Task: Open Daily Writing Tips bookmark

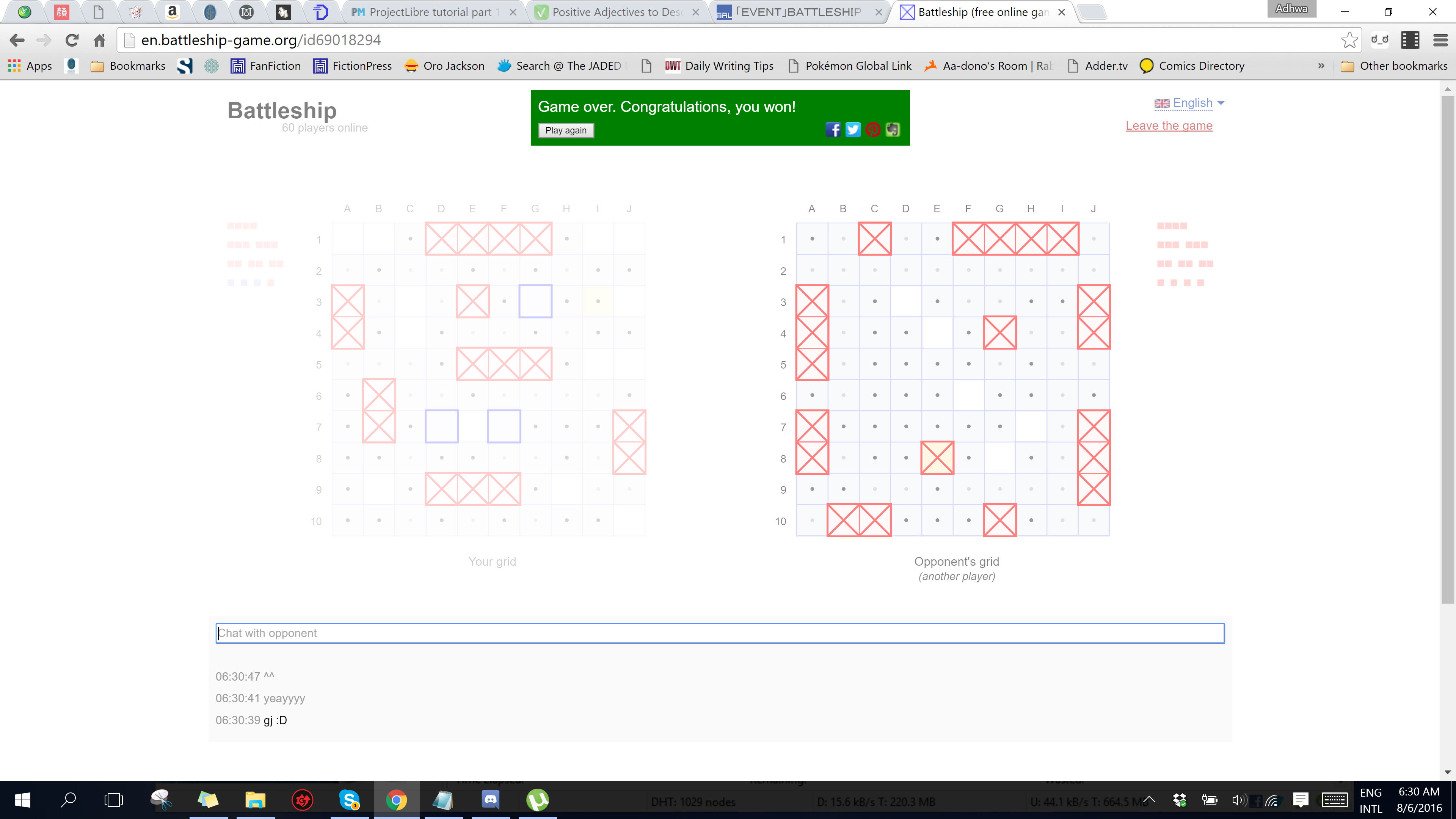Action: 719,66
